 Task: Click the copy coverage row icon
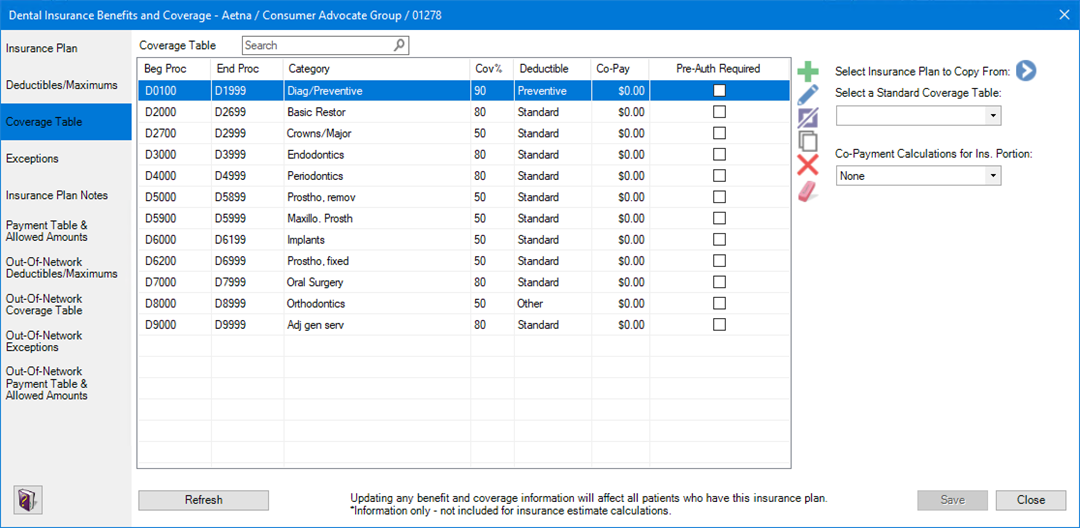point(808,140)
